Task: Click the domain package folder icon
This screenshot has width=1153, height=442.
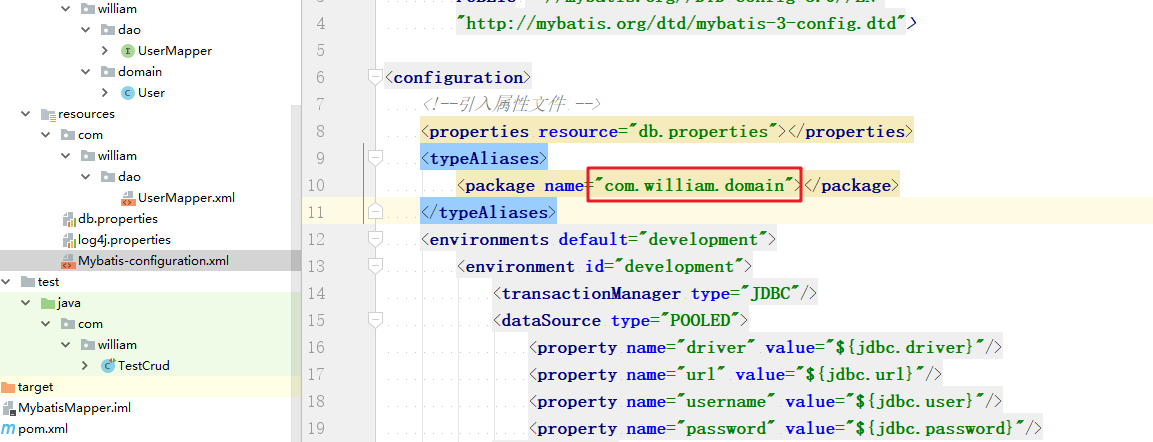Action: [108, 72]
